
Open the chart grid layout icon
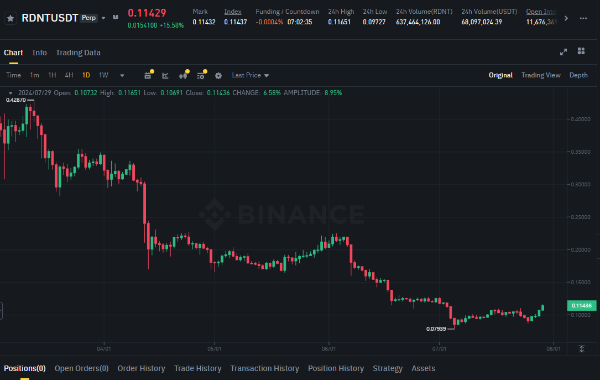581,51
